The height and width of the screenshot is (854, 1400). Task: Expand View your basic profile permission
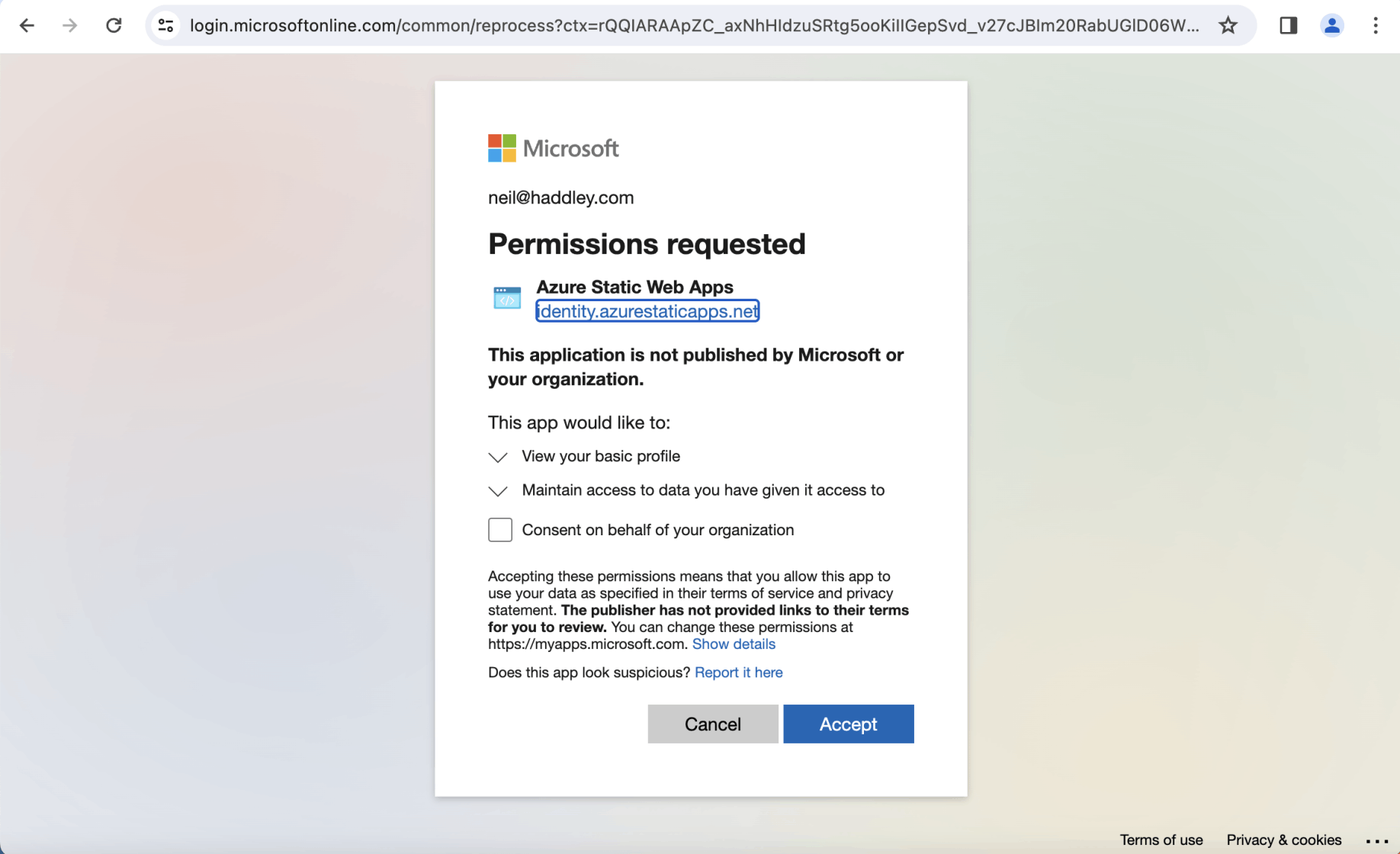click(498, 457)
